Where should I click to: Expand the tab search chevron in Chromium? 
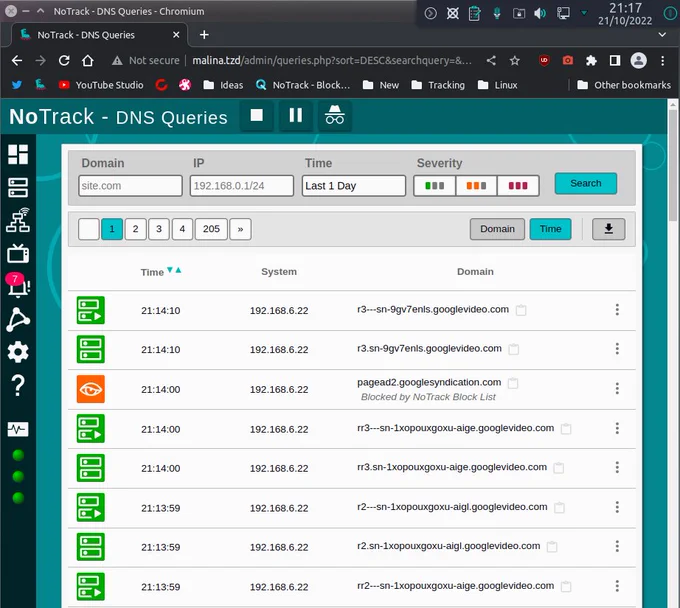tap(662, 35)
